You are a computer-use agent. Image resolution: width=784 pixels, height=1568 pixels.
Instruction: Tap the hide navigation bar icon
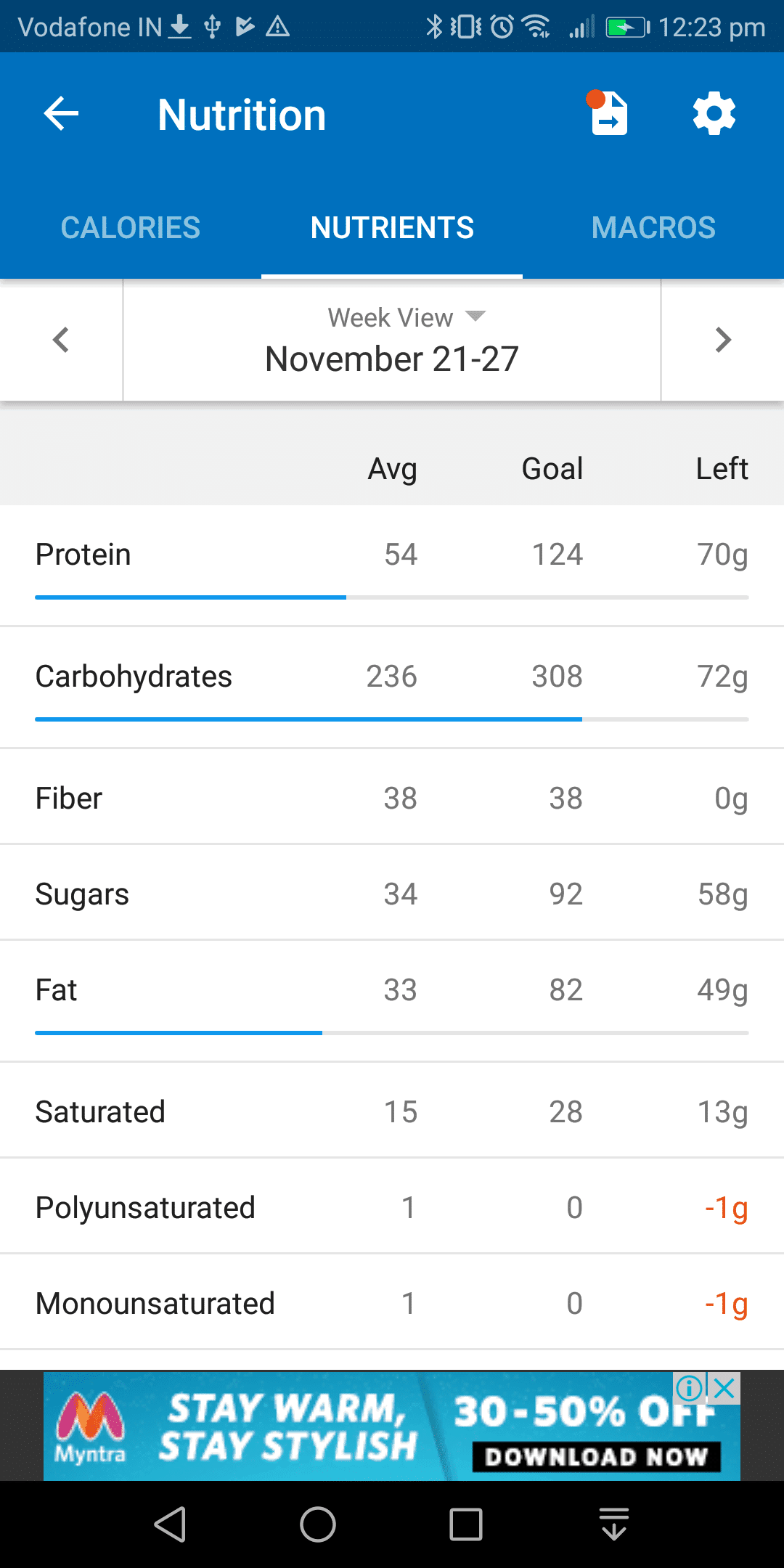[x=614, y=1524]
